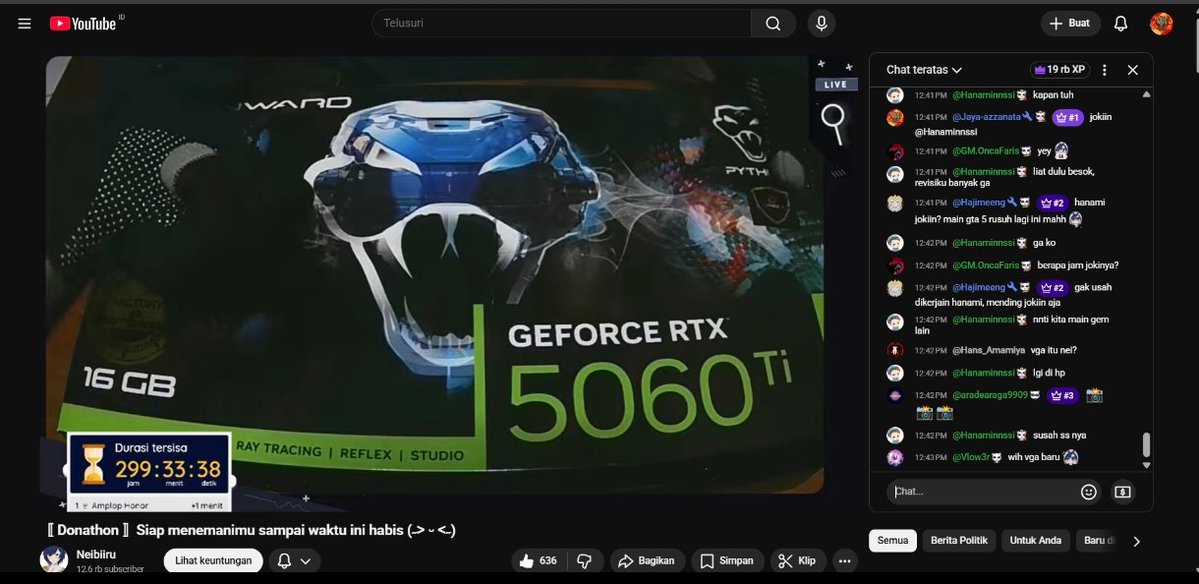Click Lihat keuntungan membership button
Viewport: 1199px width, 584px height.
[213, 561]
